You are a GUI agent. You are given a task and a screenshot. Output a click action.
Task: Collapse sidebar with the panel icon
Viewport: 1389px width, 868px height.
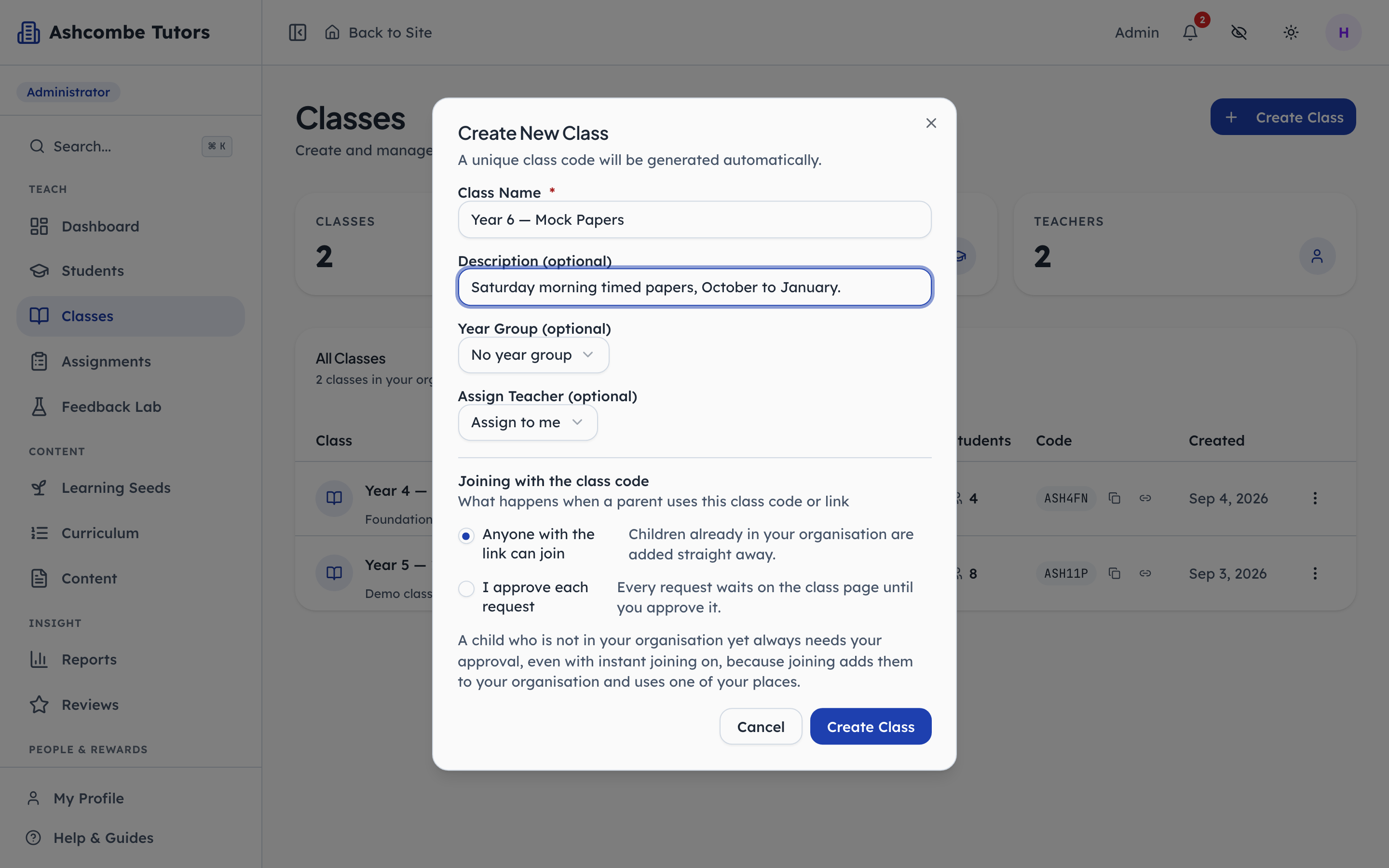click(297, 33)
